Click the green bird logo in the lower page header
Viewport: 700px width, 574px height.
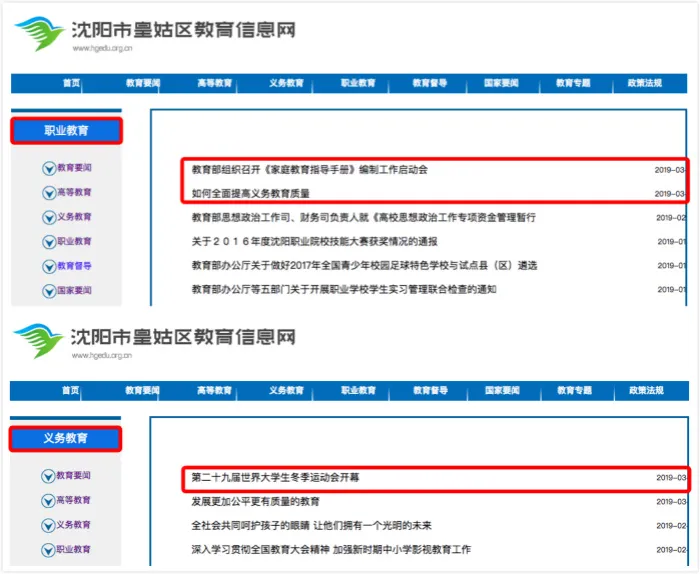point(40,341)
